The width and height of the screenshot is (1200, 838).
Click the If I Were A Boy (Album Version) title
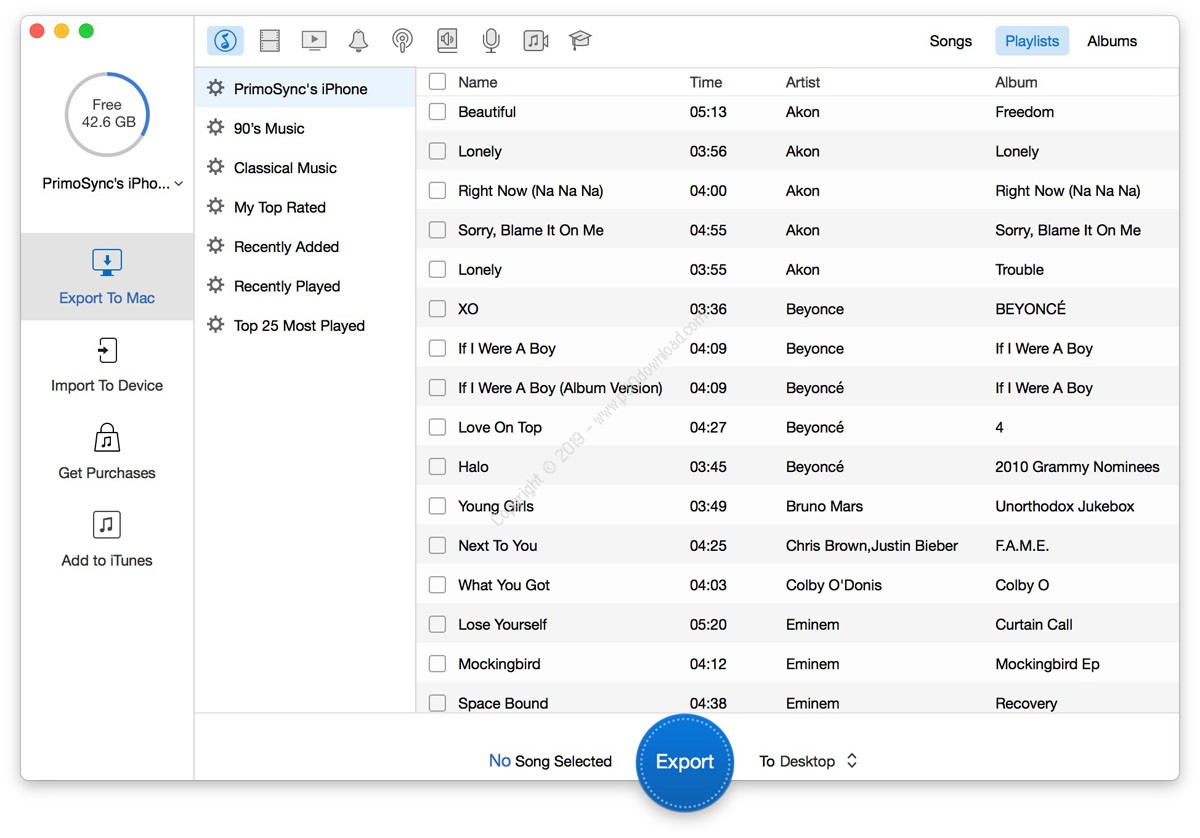pos(560,388)
